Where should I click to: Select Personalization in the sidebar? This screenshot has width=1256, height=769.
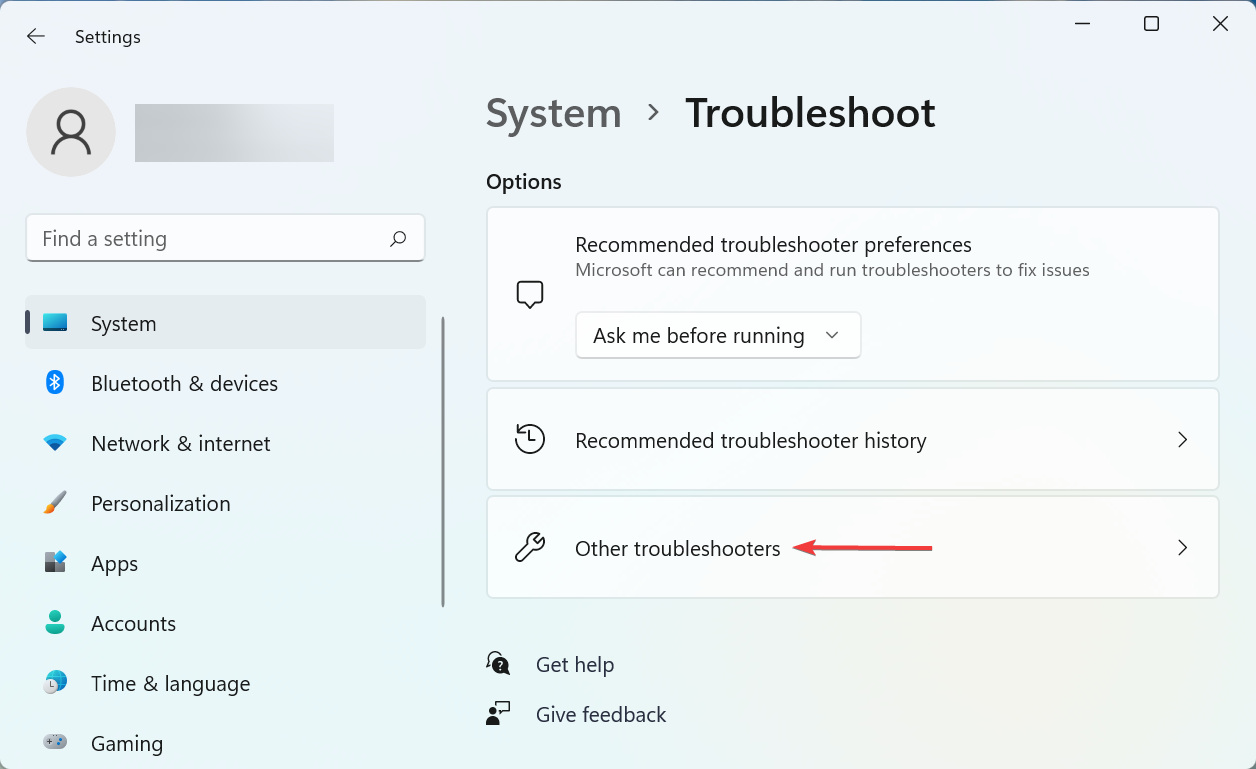[226, 503]
